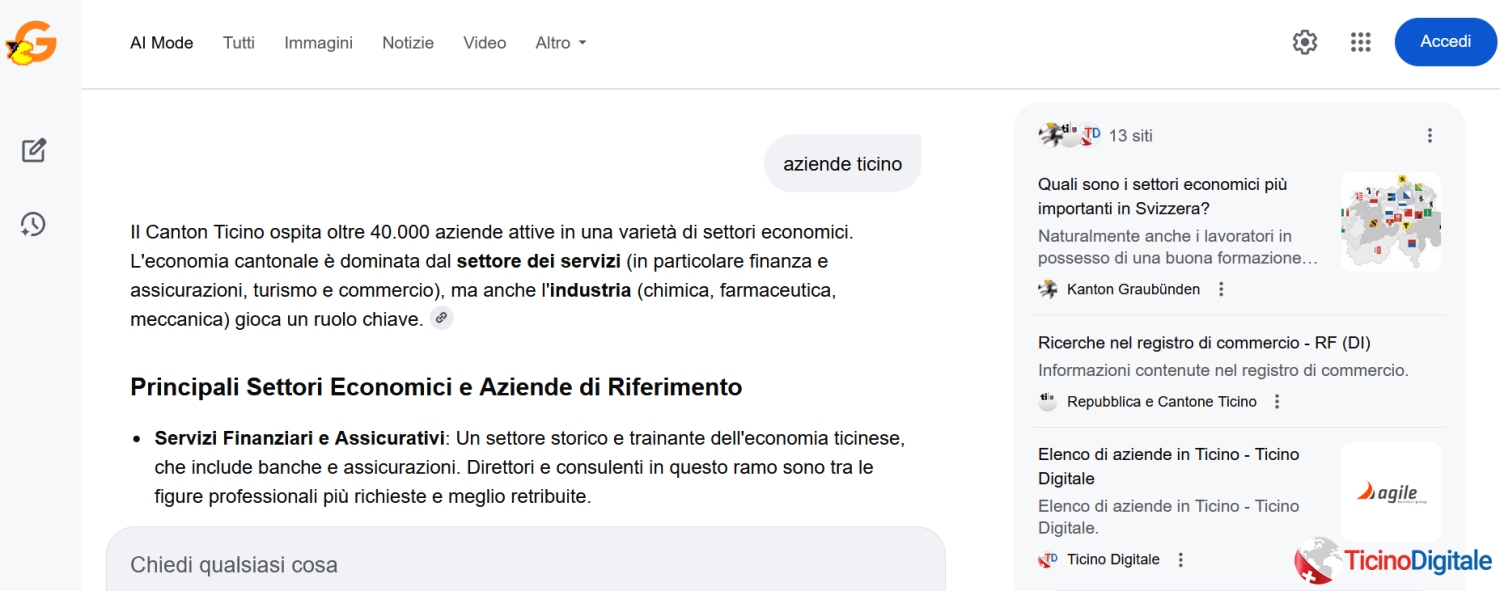Click the link chip icon after the paragraph
This screenshot has height=591, width=1500.
pos(441,318)
